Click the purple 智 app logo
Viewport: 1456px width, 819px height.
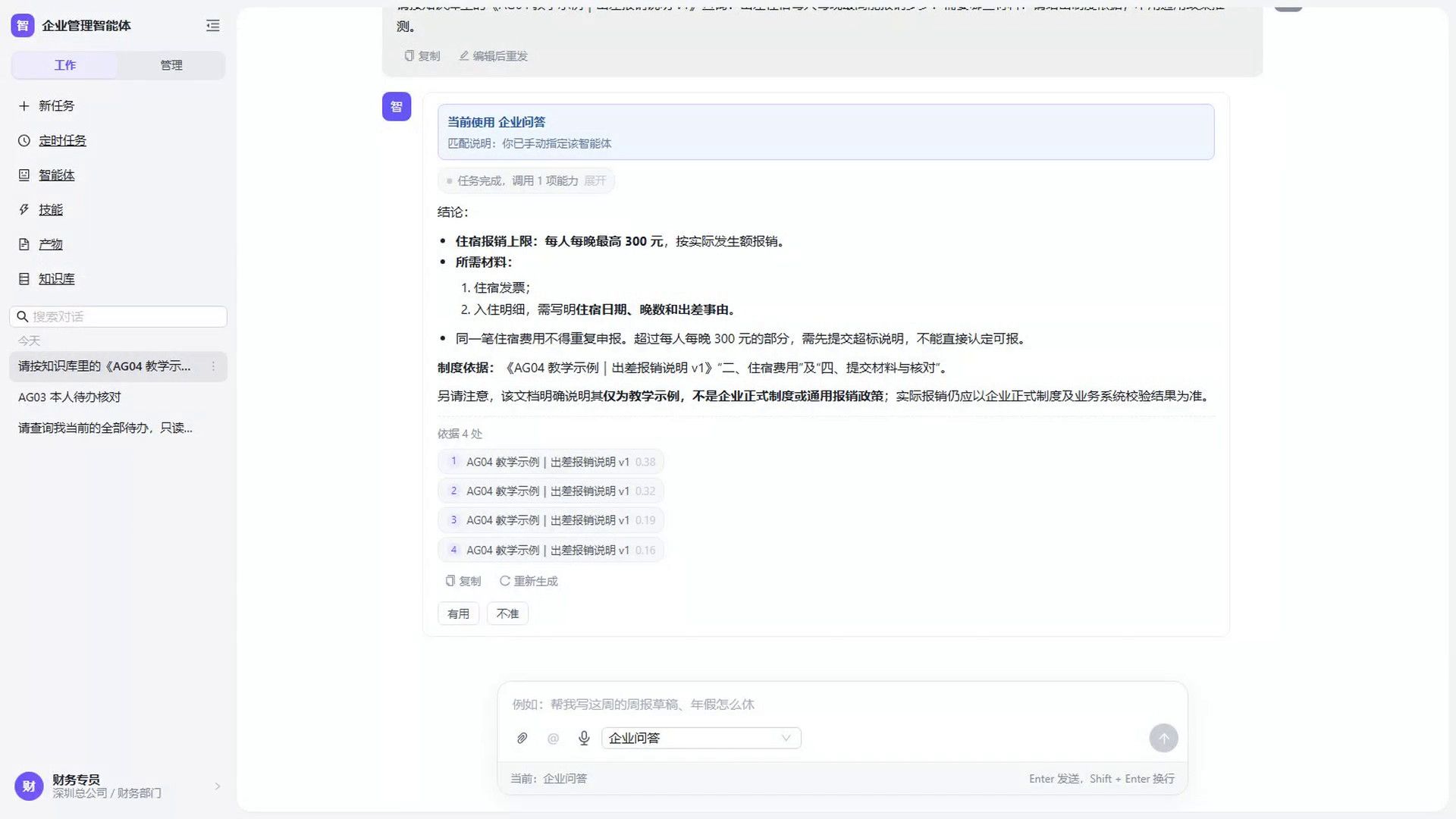[23, 26]
